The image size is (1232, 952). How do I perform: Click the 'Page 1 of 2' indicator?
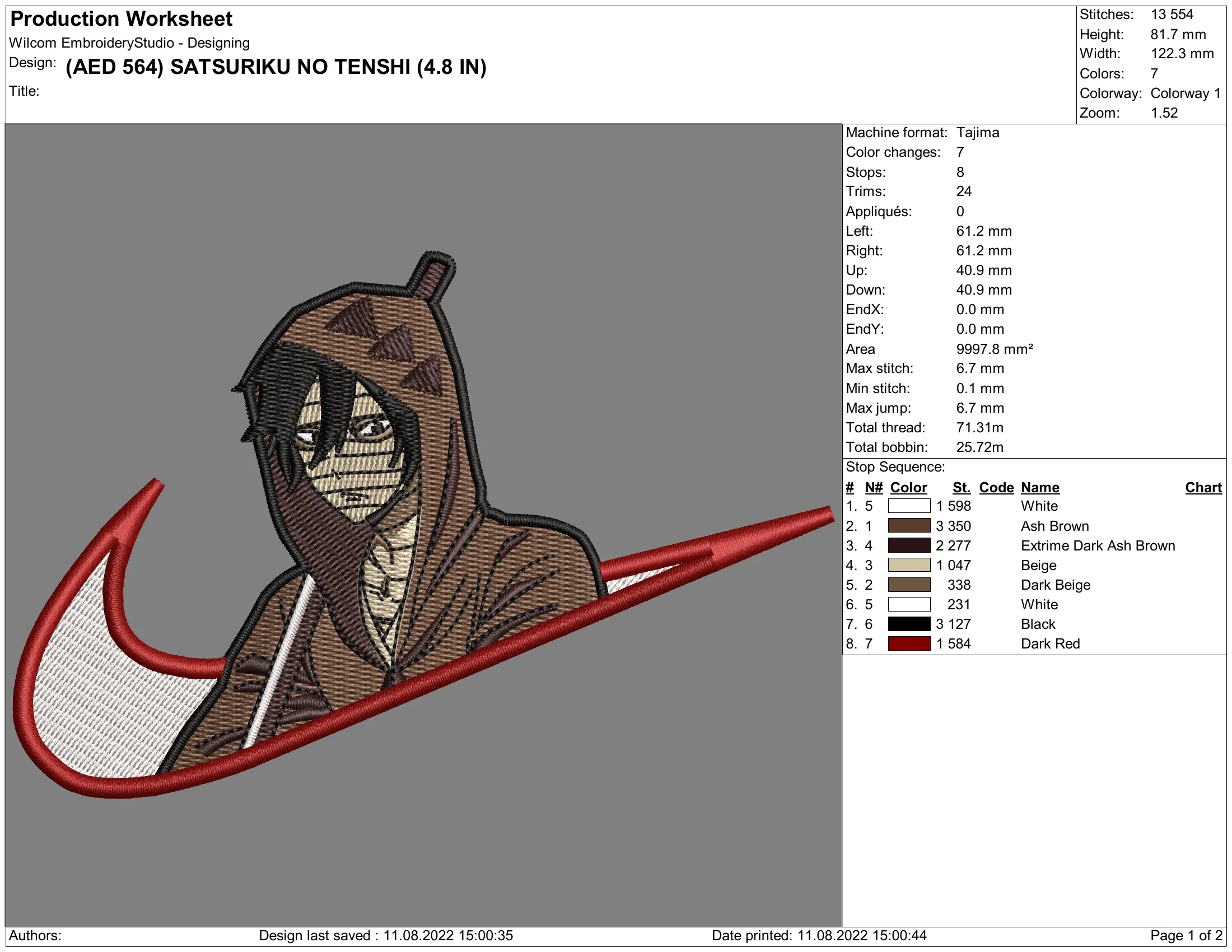[1186, 936]
